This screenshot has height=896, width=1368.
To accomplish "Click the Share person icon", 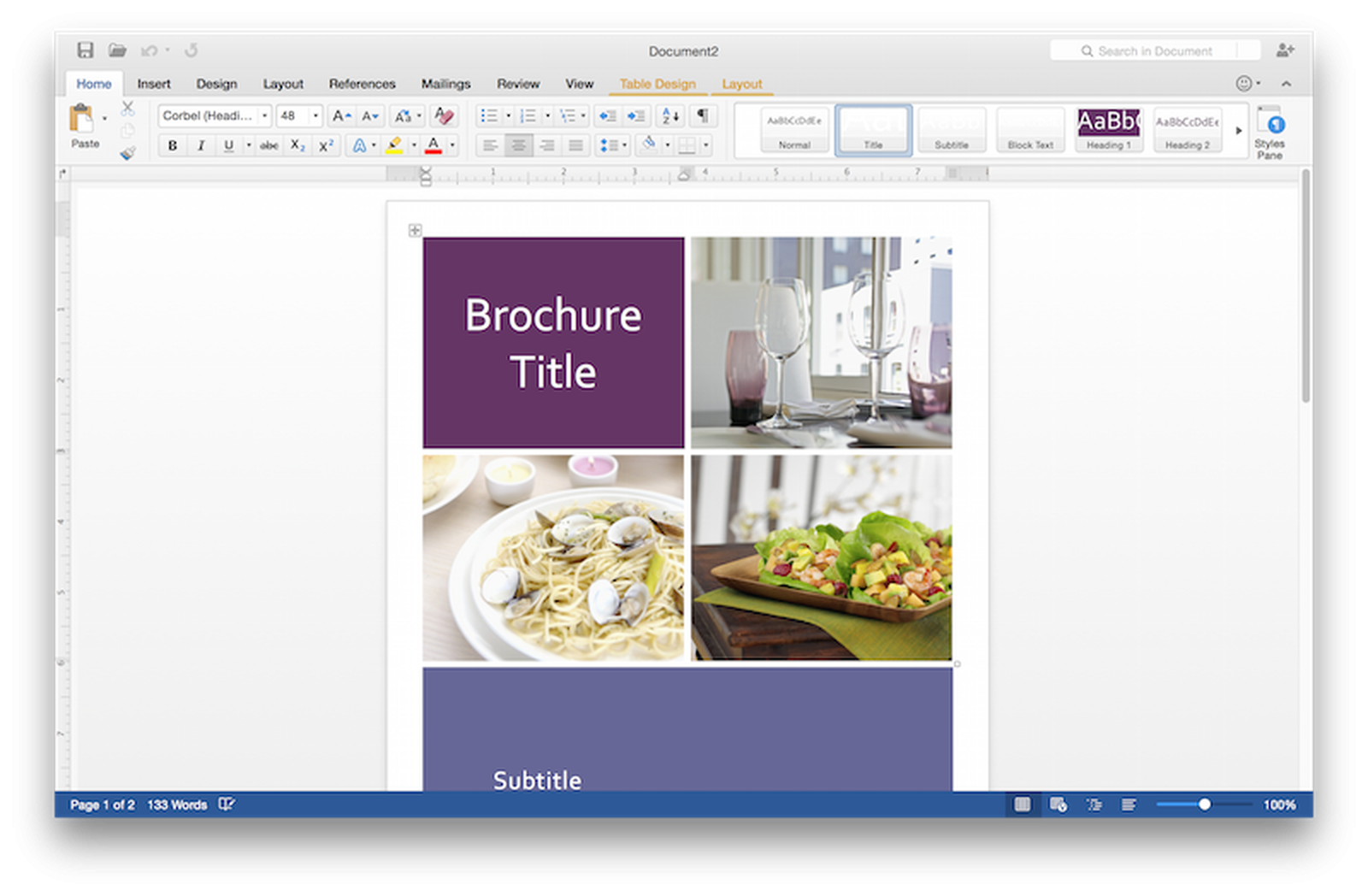I will coord(1284,50).
